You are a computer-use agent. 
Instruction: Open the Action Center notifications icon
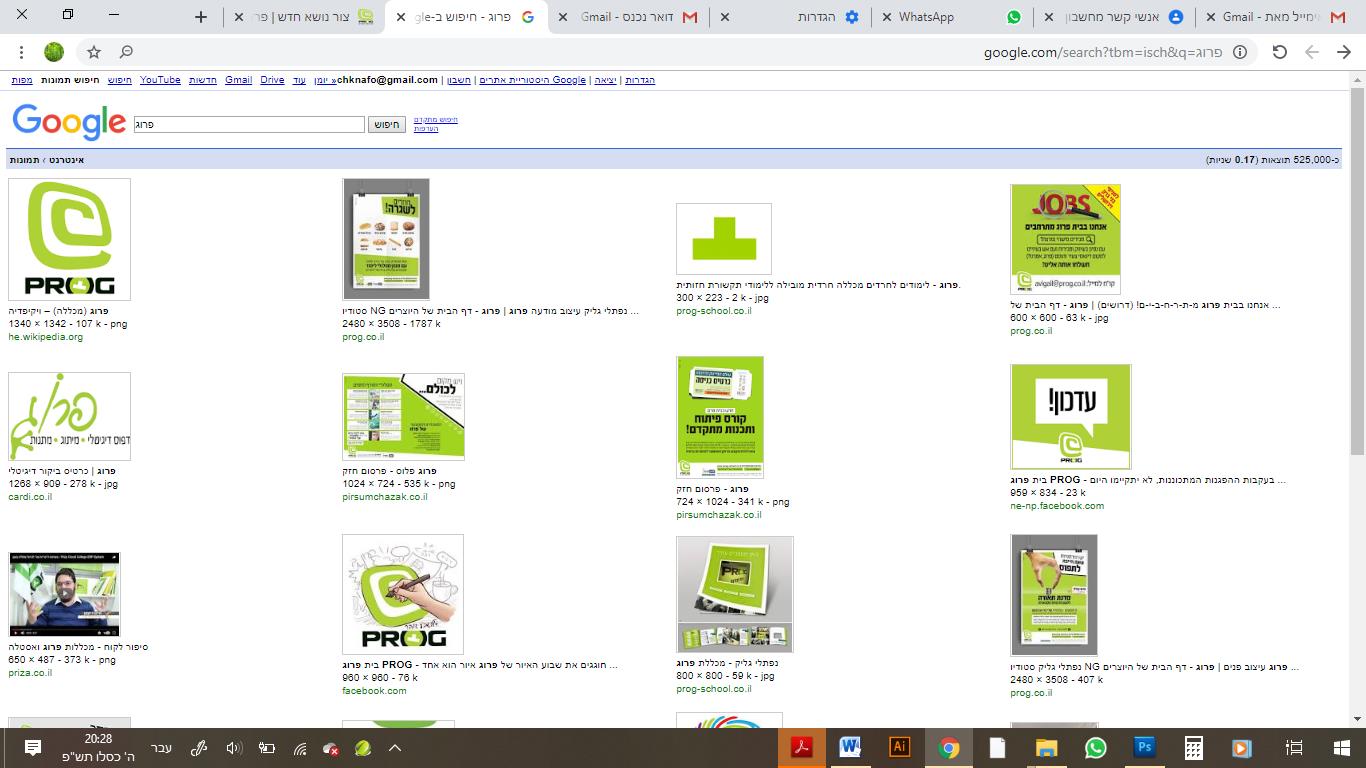coord(32,748)
